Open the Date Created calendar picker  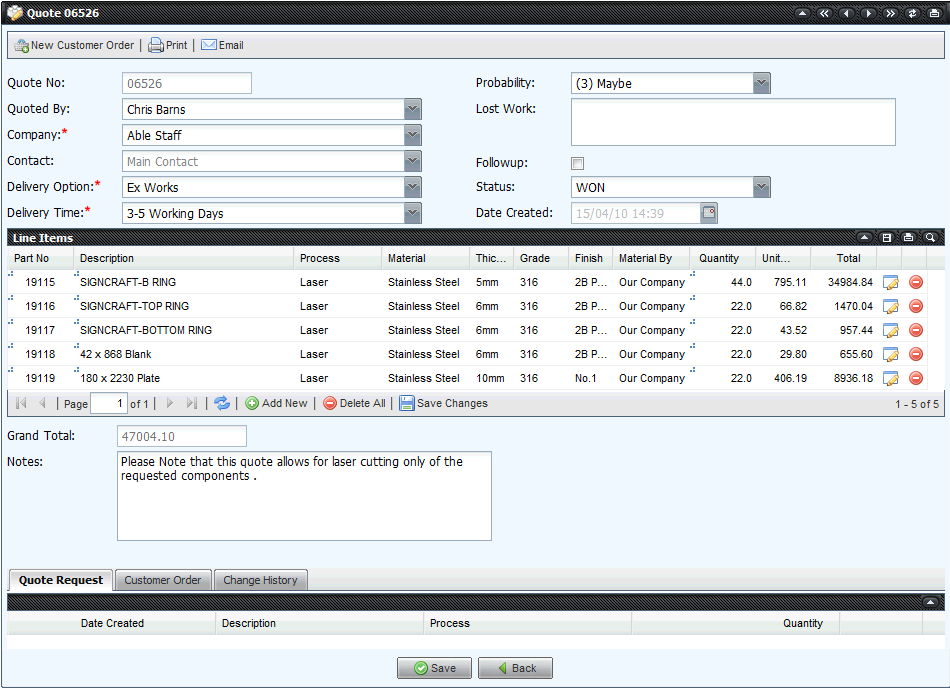coord(709,213)
